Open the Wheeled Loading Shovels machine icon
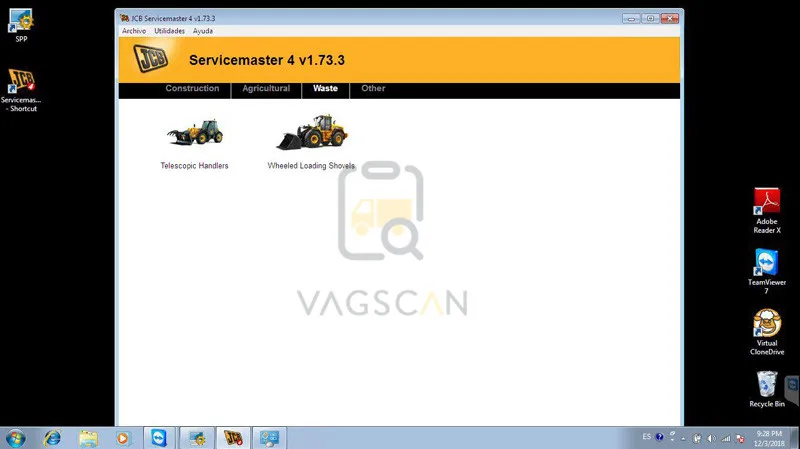This screenshot has width=800, height=449. [x=312, y=132]
